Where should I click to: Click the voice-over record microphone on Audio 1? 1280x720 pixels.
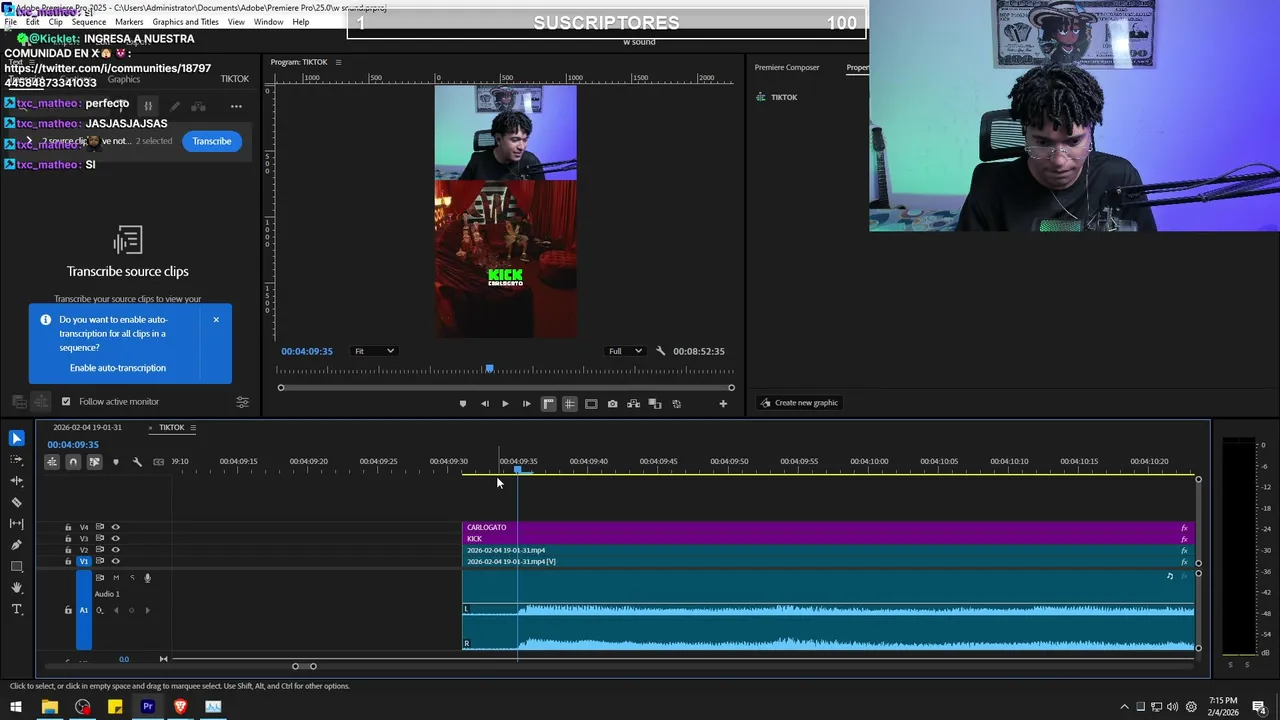[x=148, y=578]
